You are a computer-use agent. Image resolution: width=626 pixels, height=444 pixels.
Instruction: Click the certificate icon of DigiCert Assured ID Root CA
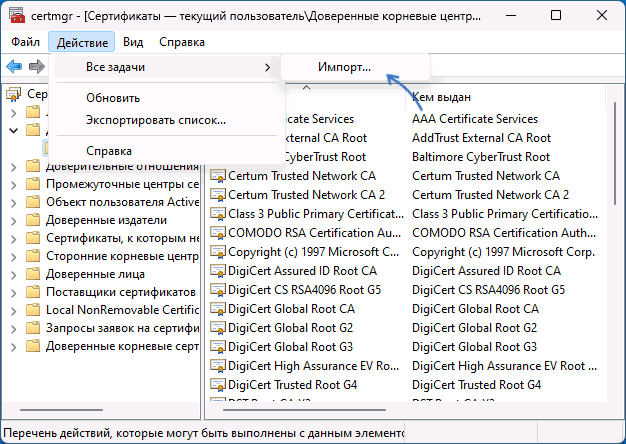click(218, 271)
